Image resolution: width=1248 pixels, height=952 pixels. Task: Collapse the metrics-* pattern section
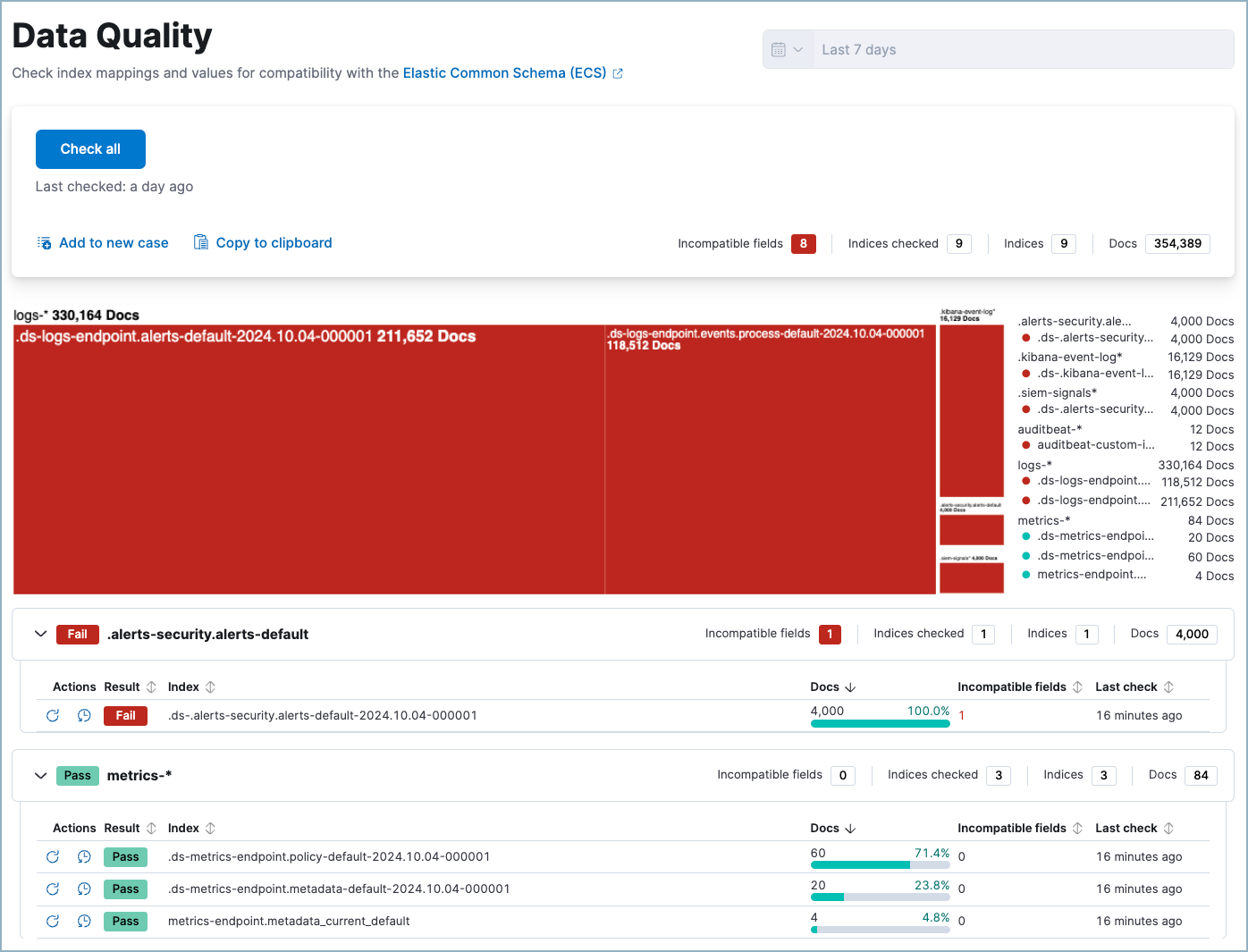[x=40, y=775]
